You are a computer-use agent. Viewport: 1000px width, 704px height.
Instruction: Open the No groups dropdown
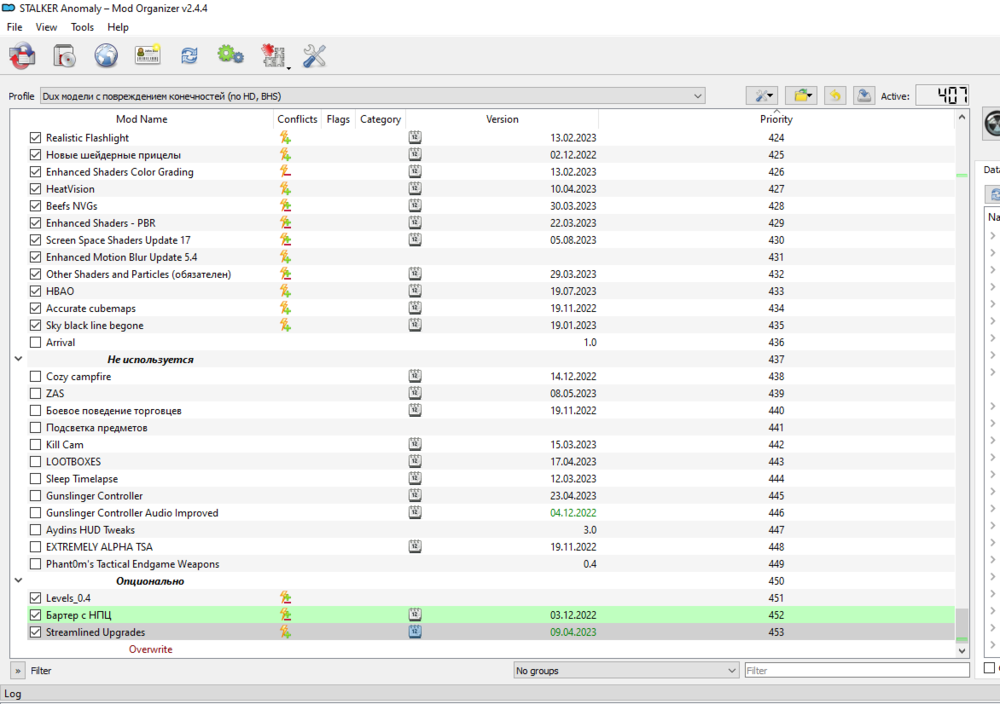[x=624, y=671]
